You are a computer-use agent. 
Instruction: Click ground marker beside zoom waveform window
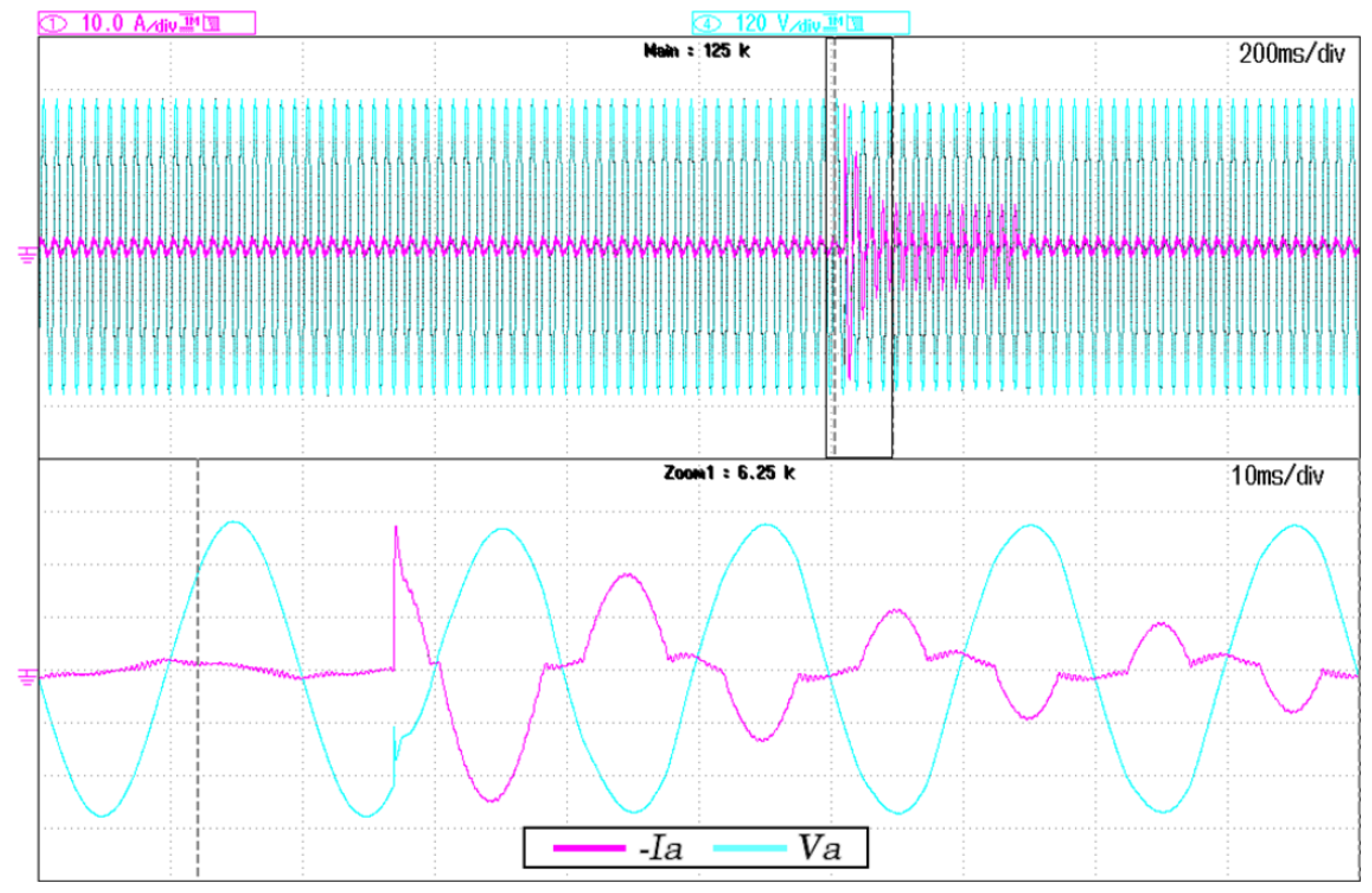pyautogui.click(x=28, y=677)
